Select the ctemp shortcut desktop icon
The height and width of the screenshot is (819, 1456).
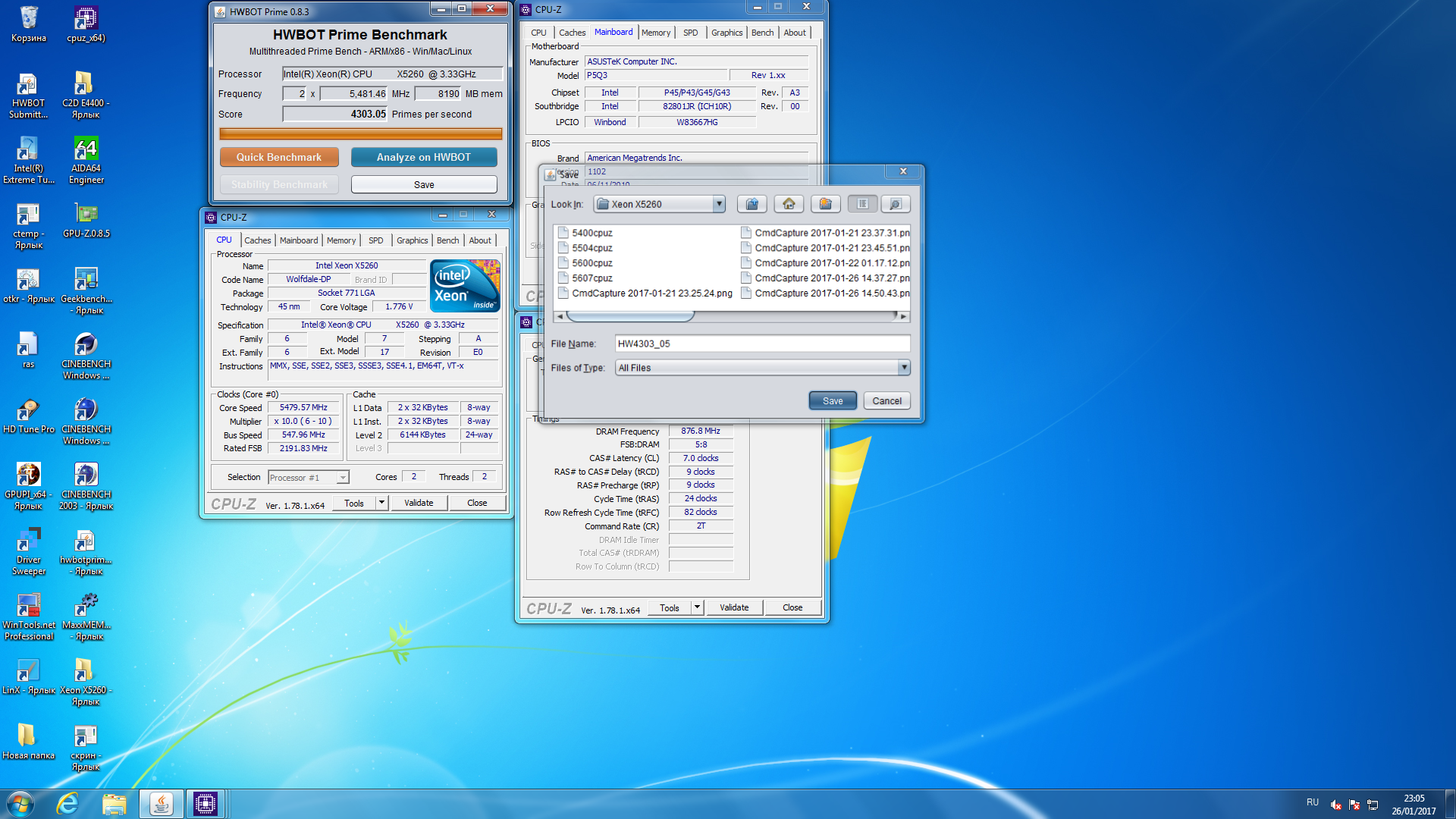coord(28,226)
